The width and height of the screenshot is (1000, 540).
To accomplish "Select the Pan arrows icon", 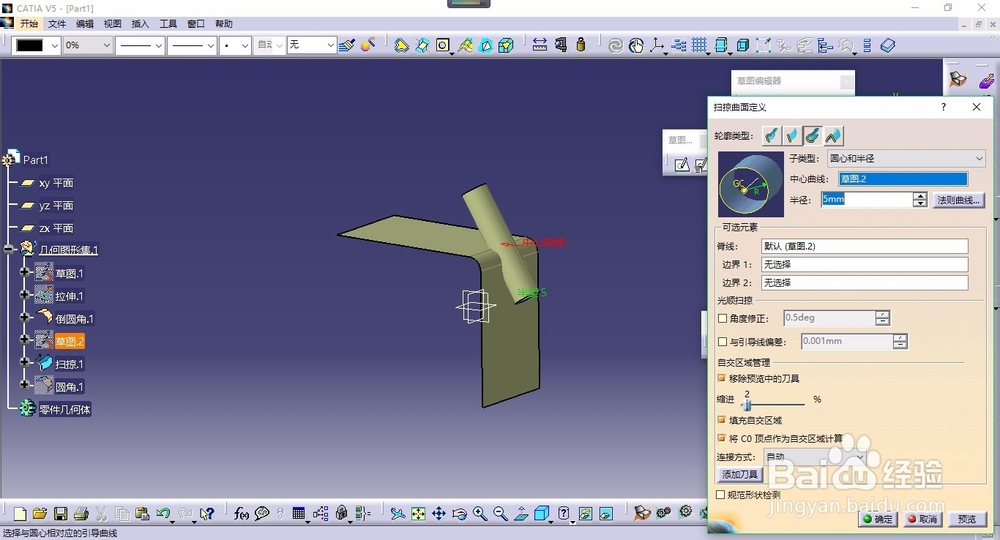I will tap(439, 513).
